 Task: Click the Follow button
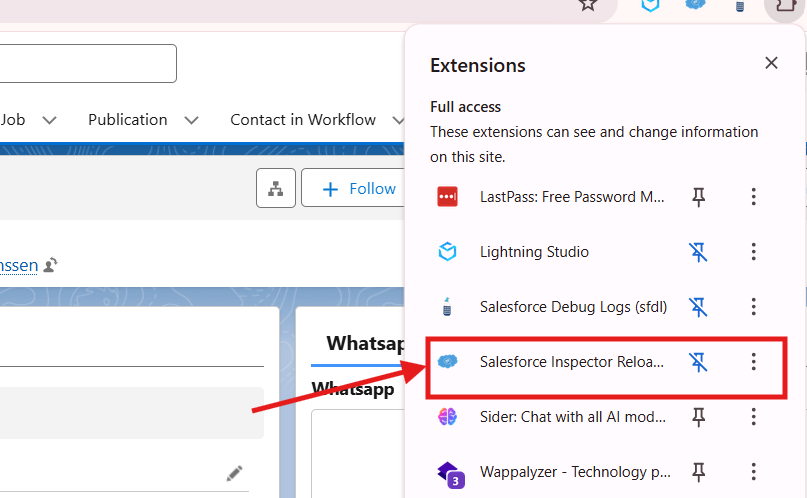pyautogui.click(x=355, y=188)
